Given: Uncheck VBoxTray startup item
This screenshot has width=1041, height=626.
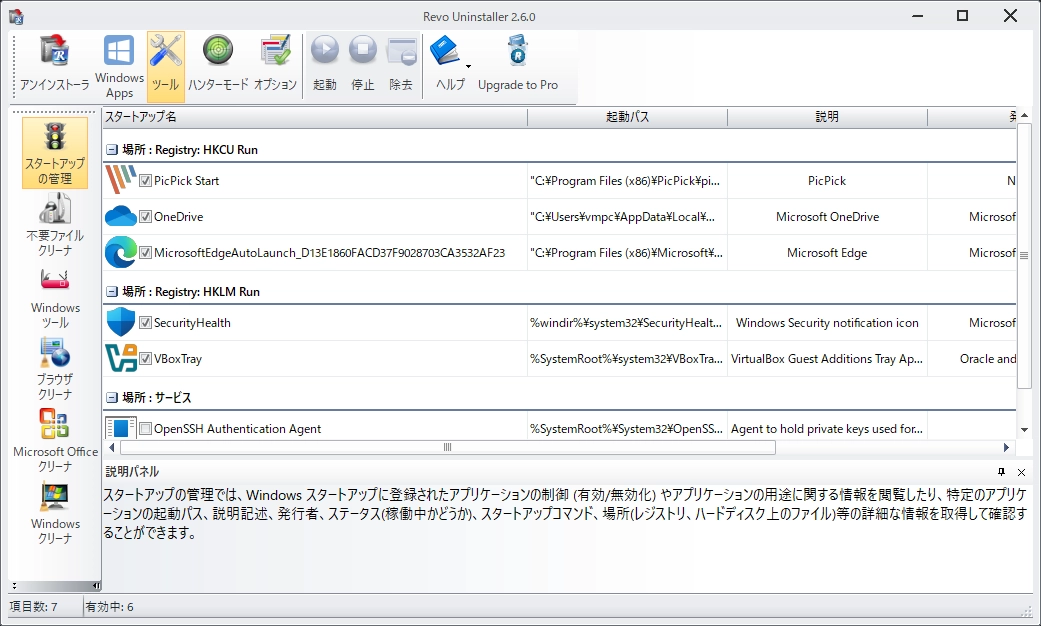Looking at the screenshot, I should pos(145,358).
